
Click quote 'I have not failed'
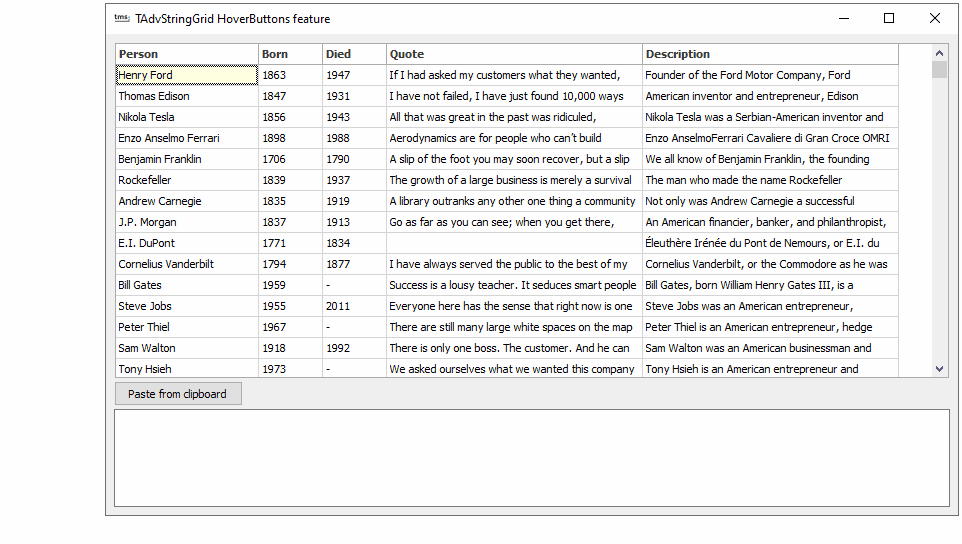tap(514, 96)
